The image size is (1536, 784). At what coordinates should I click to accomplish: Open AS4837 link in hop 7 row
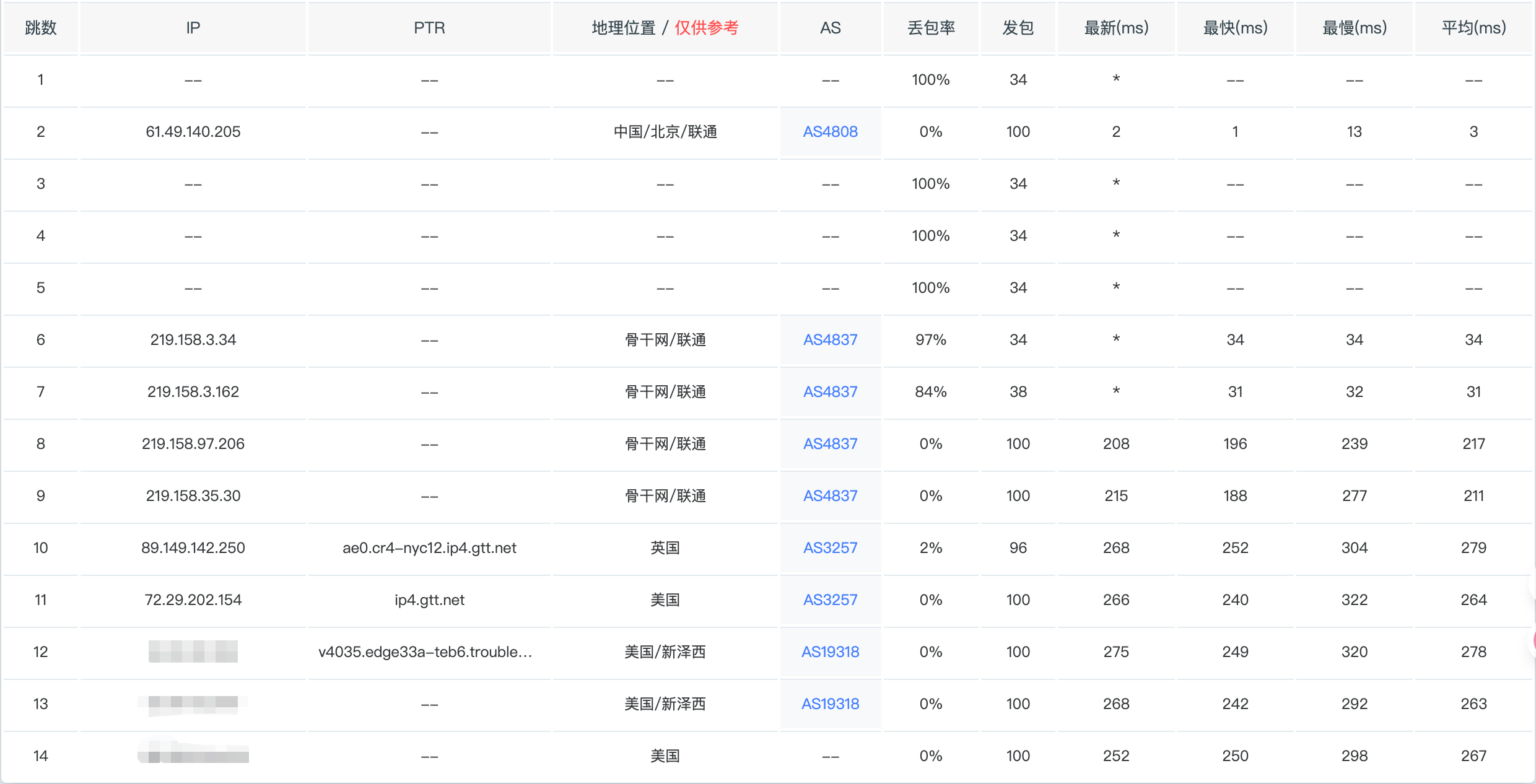coord(830,392)
